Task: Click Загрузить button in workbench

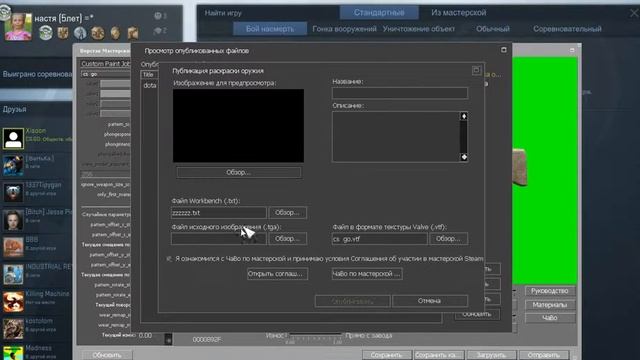Action: tap(491, 355)
